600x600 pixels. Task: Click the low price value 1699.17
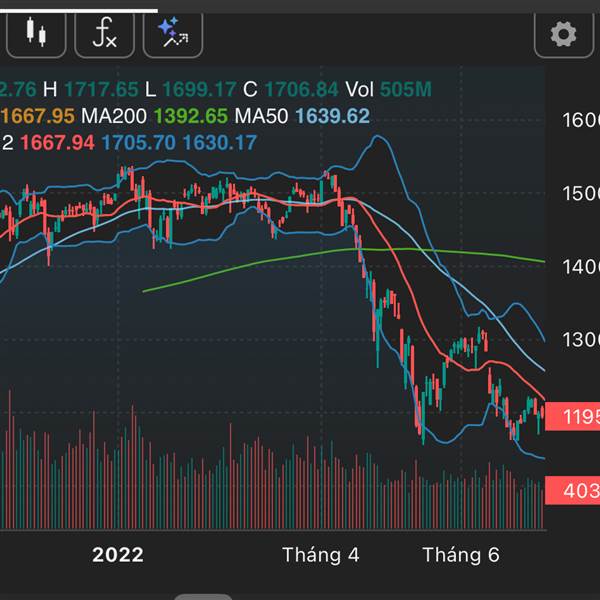[200, 90]
